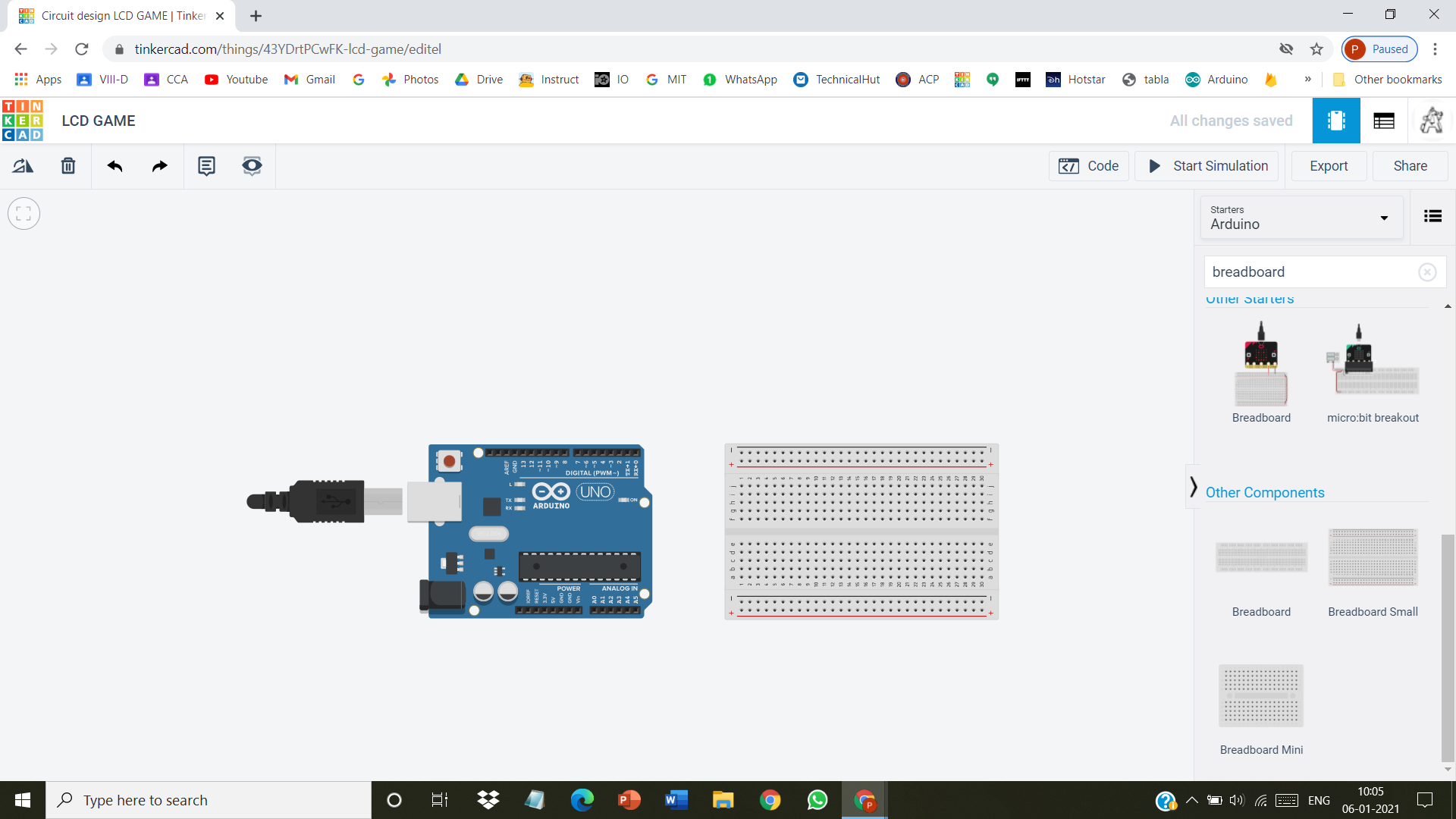Open the components list layout selector
Screen dimensions: 1456x819
1433,217
